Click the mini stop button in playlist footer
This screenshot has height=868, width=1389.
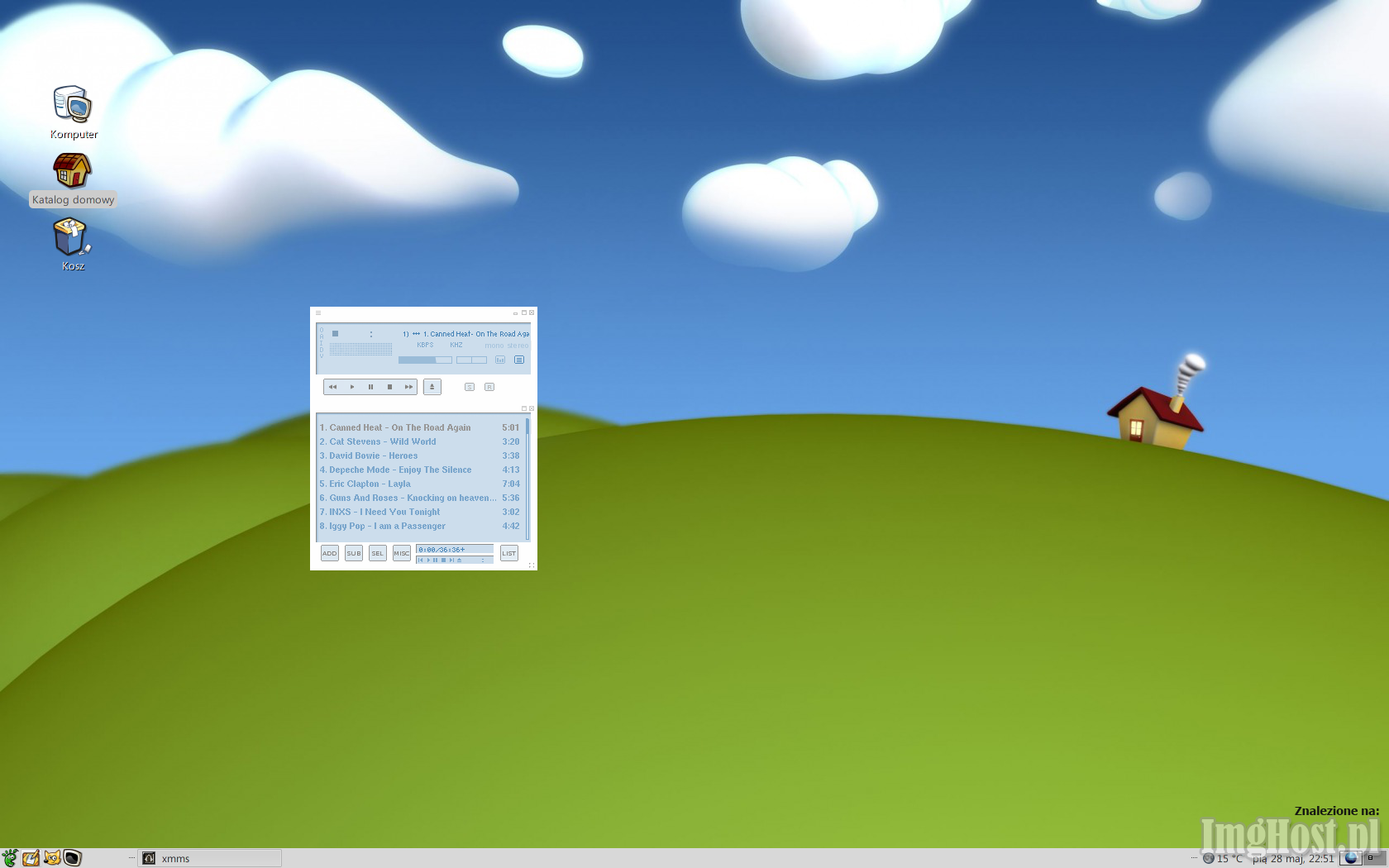(x=444, y=560)
